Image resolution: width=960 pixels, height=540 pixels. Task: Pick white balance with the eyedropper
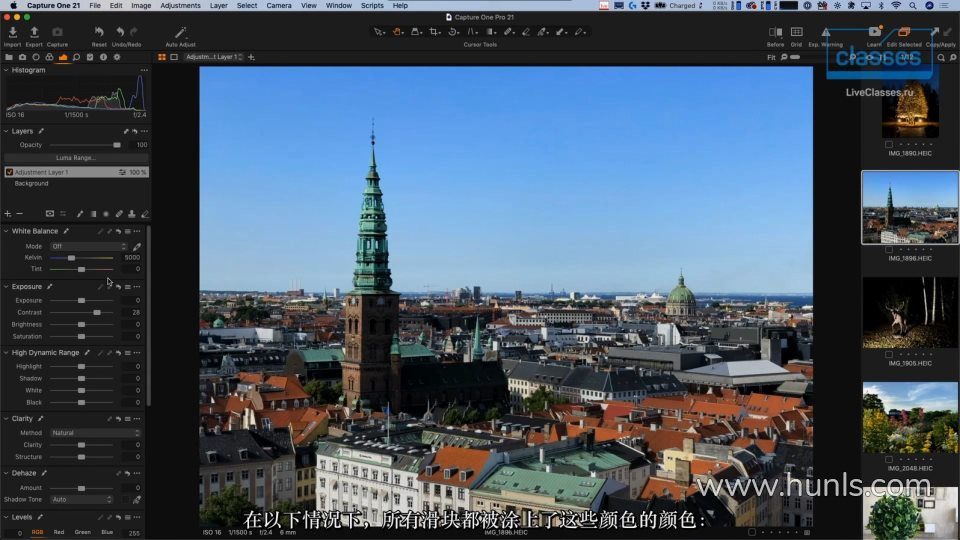(x=137, y=246)
